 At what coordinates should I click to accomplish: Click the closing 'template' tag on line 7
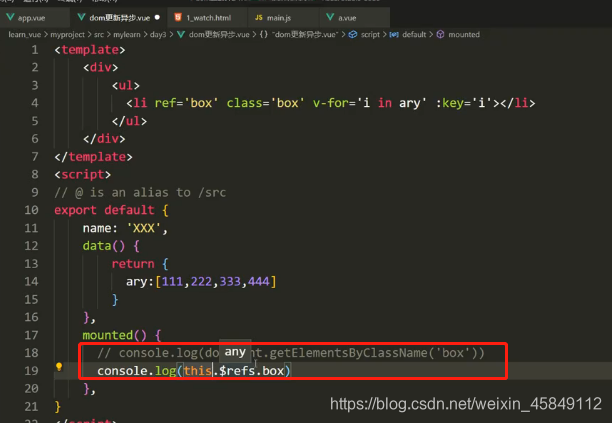click(93, 157)
